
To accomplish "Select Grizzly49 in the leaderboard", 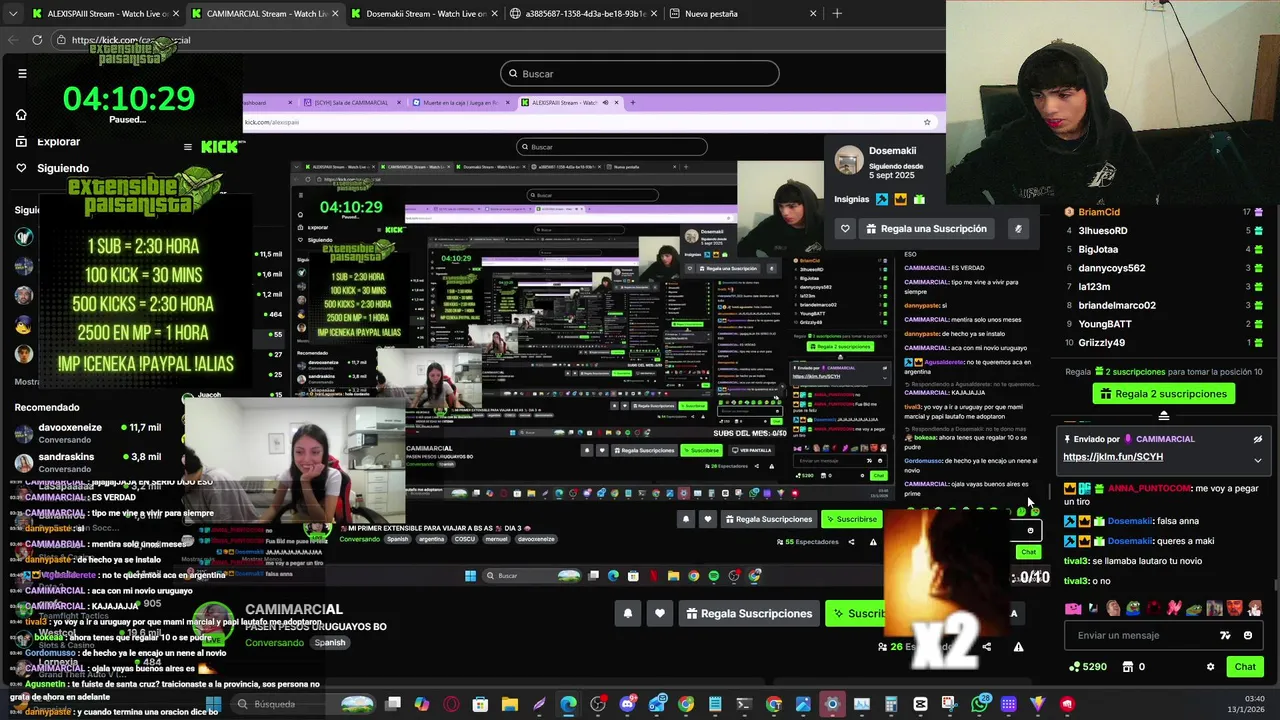I will 1102,343.
